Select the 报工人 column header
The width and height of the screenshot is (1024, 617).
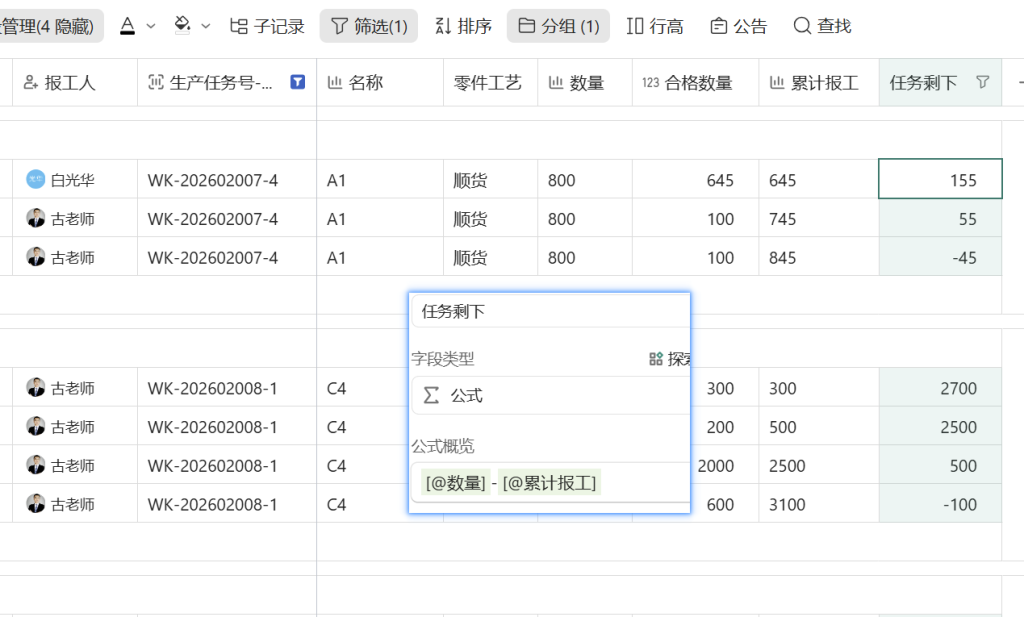(75, 82)
